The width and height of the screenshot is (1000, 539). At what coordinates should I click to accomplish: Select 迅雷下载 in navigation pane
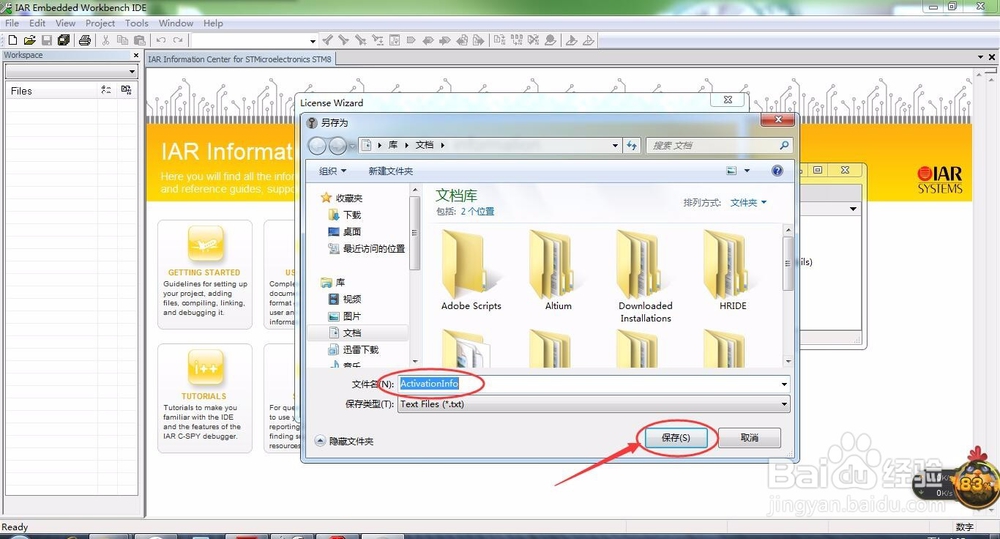[354, 350]
